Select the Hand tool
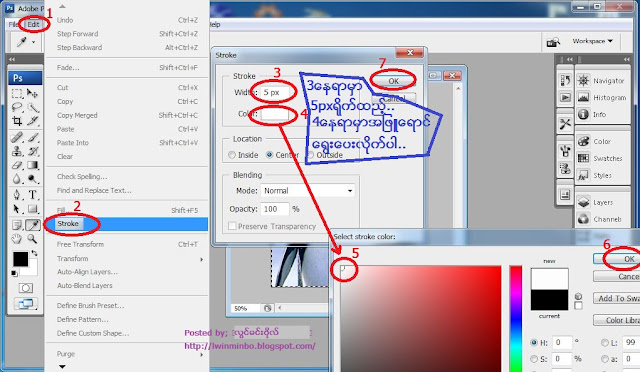The height and width of the screenshot is (372, 640). click(x=17, y=238)
